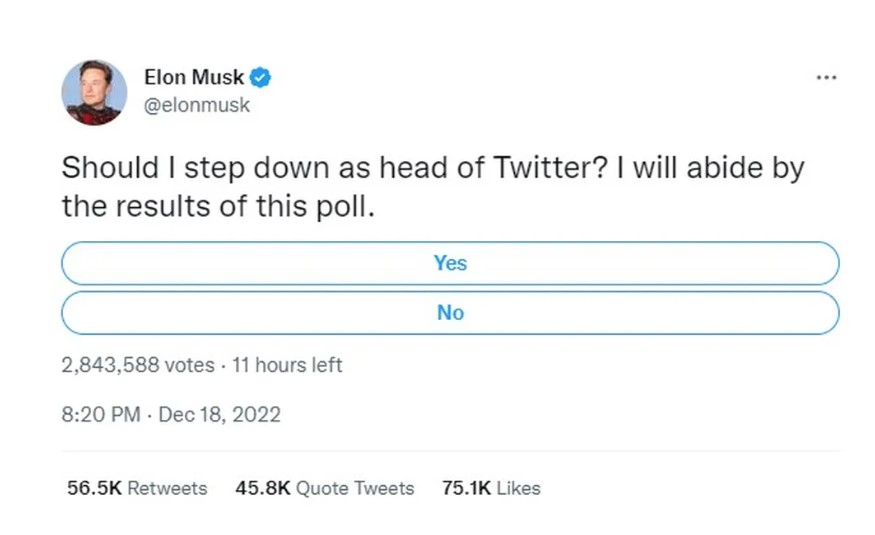The width and height of the screenshot is (875, 535).
Task: Click the white area below the stats row
Action: [x=450, y=518]
